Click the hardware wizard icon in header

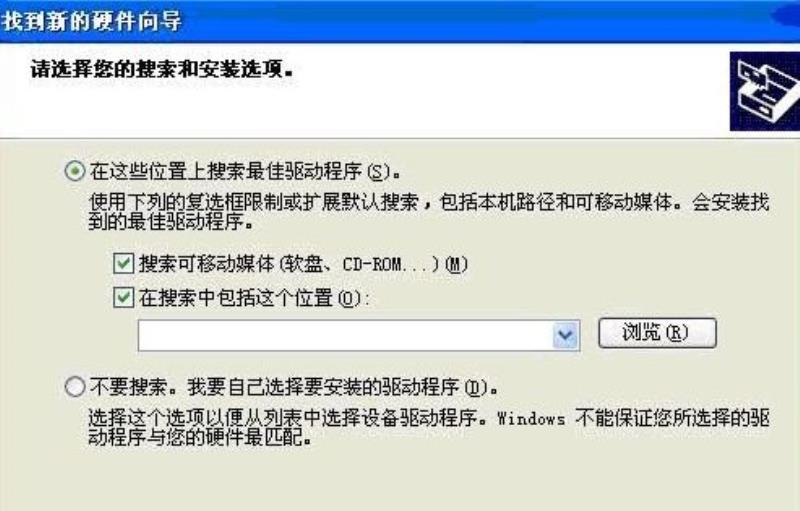(765, 92)
